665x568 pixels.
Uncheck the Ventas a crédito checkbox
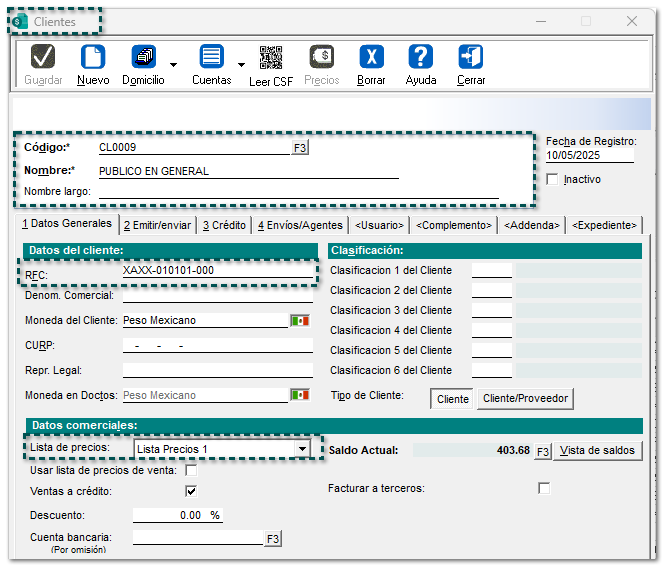pos(191,491)
